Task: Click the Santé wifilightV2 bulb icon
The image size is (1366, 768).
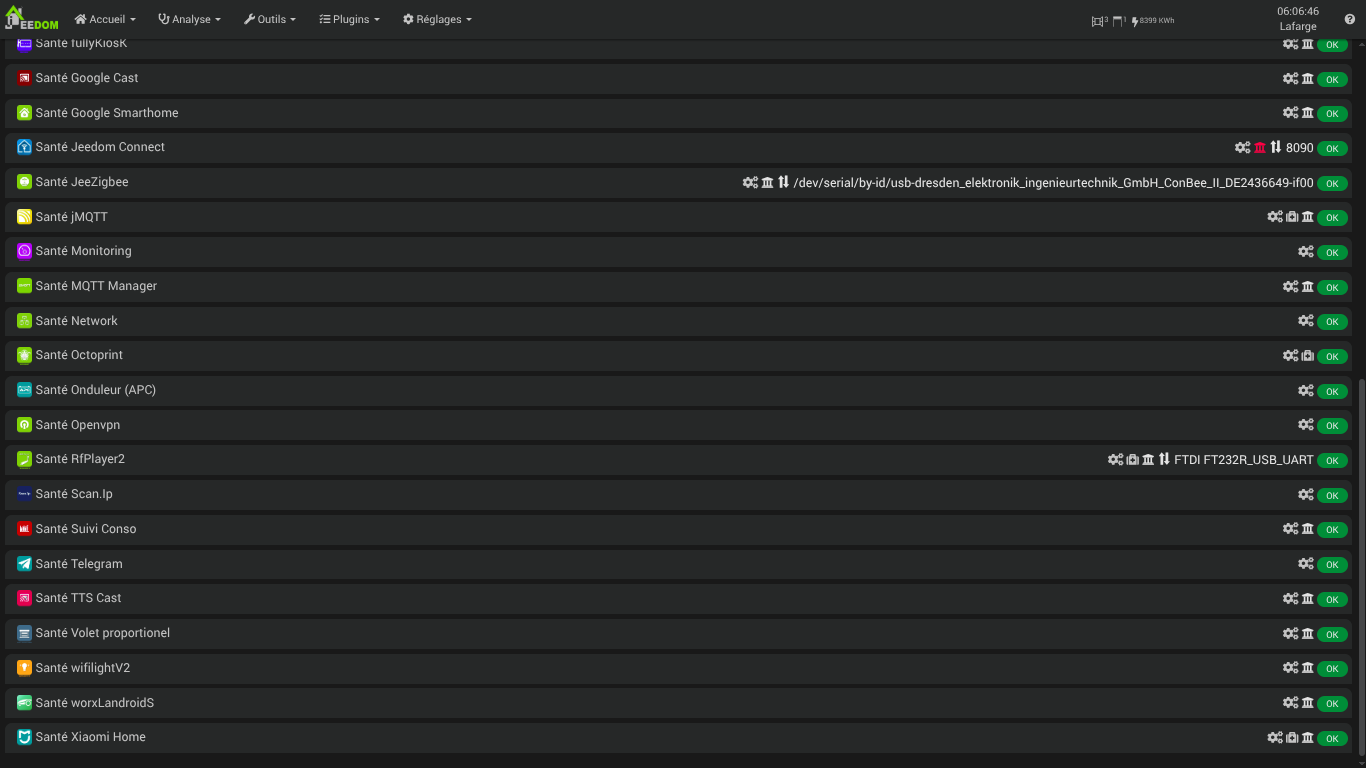Action: coord(24,668)
